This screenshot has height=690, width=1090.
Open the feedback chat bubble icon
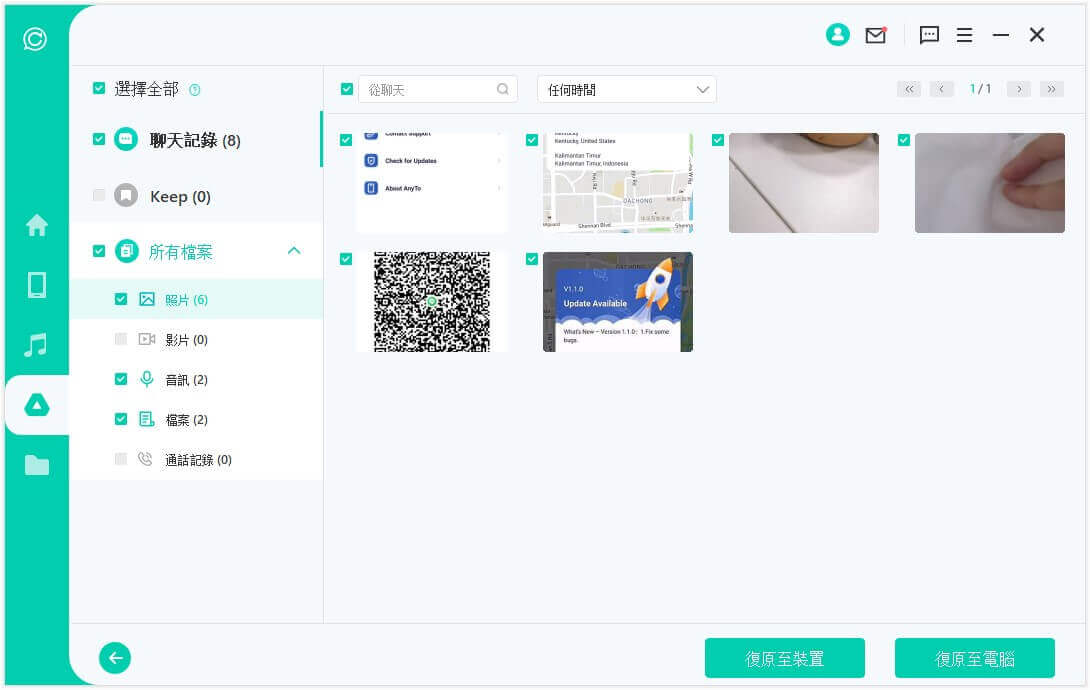[x=929, y=35]
